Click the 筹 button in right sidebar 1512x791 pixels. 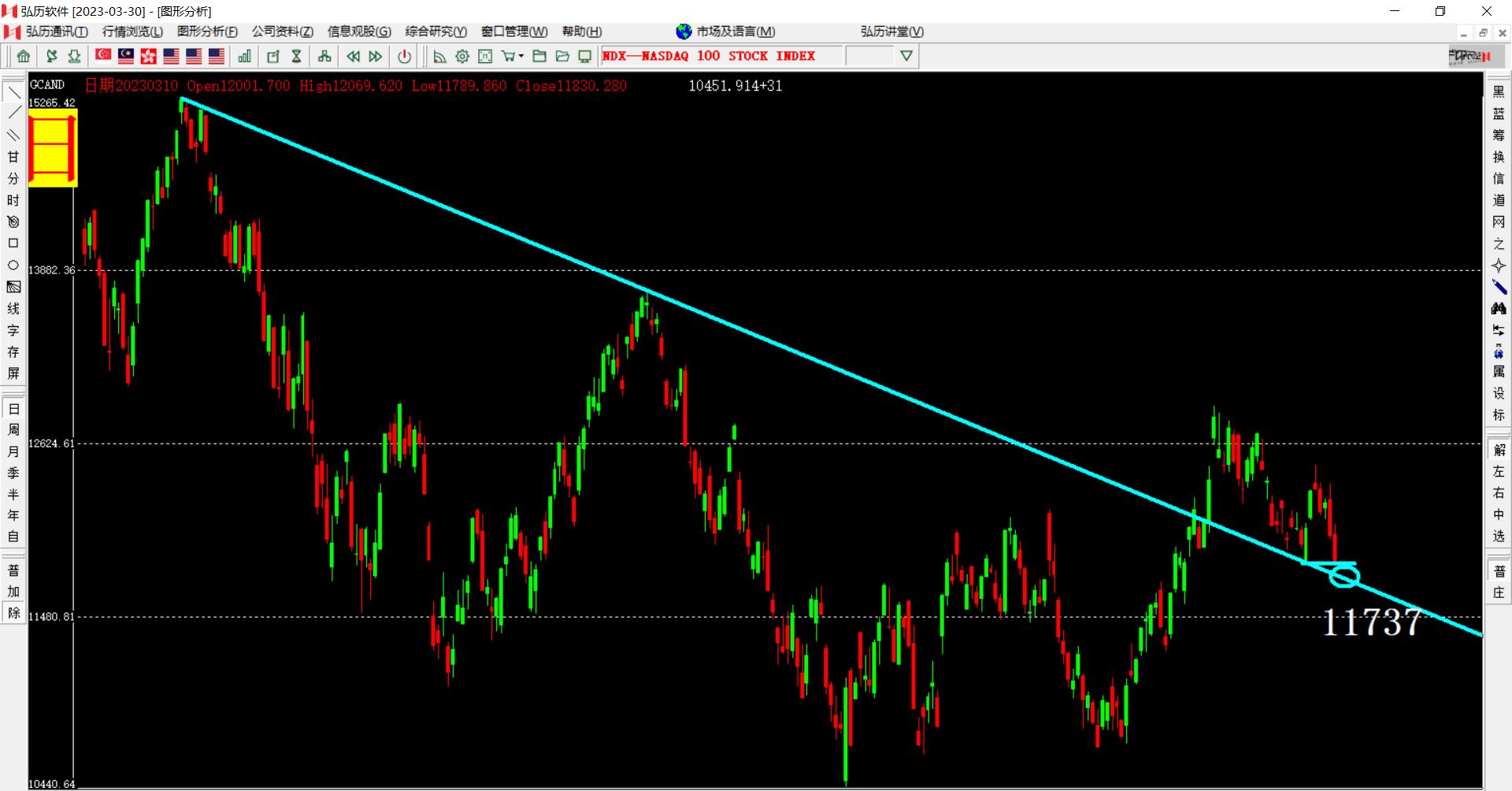pyautogui.click(x=1499, y=136)
